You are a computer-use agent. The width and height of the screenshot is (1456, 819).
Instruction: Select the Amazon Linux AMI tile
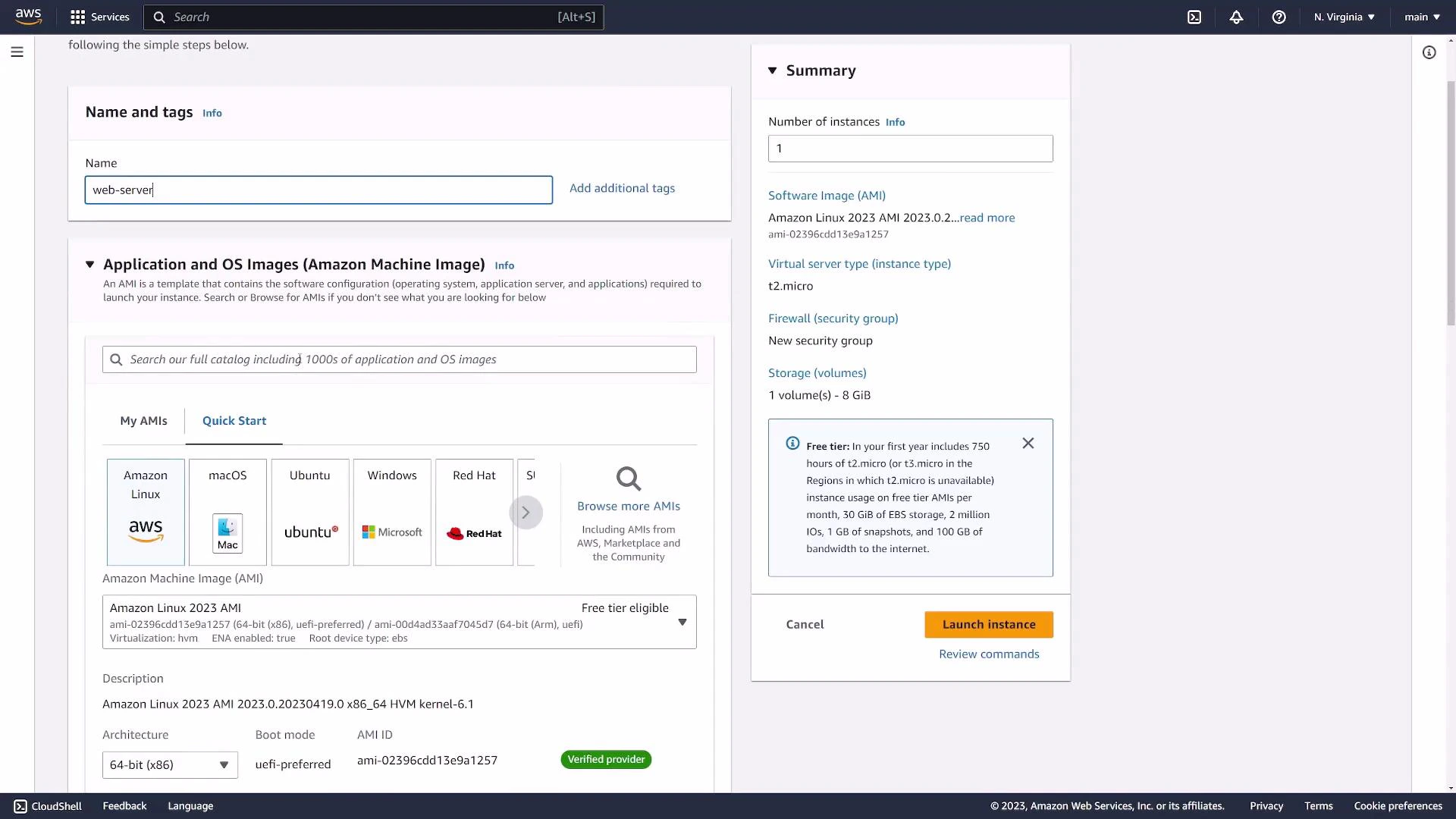145,512
